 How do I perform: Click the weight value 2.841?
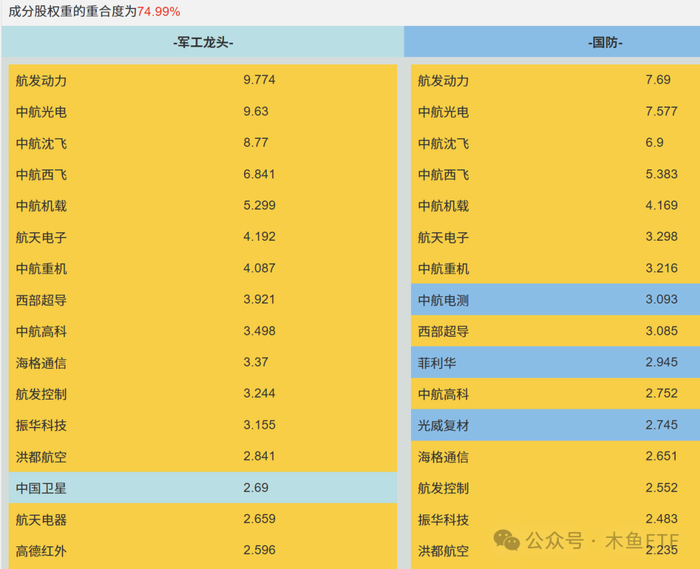(x=259, y=456)
